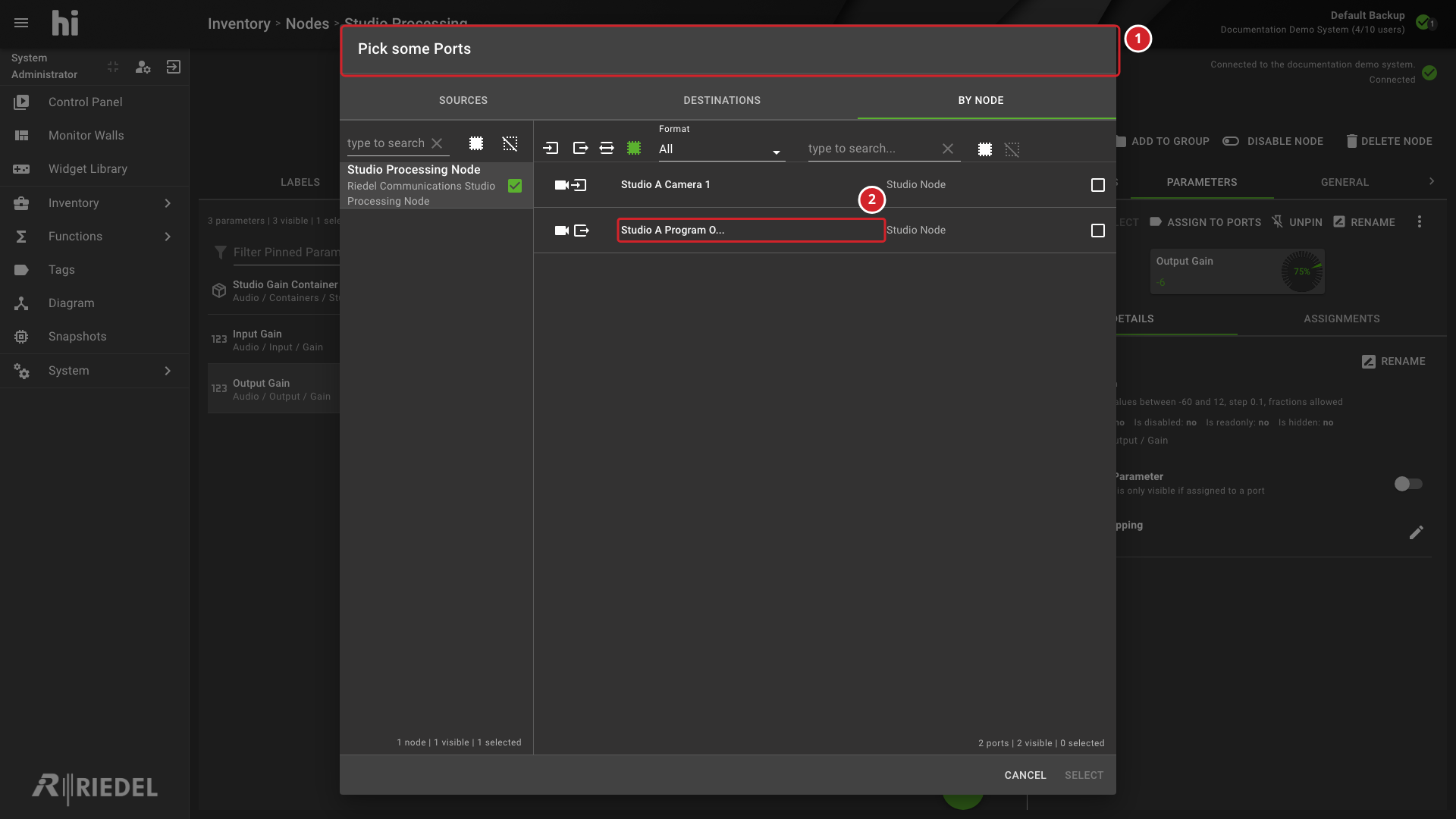Click the Select button in dialog
Viewport: 1456px width, 819px height.
point(1084,775)
